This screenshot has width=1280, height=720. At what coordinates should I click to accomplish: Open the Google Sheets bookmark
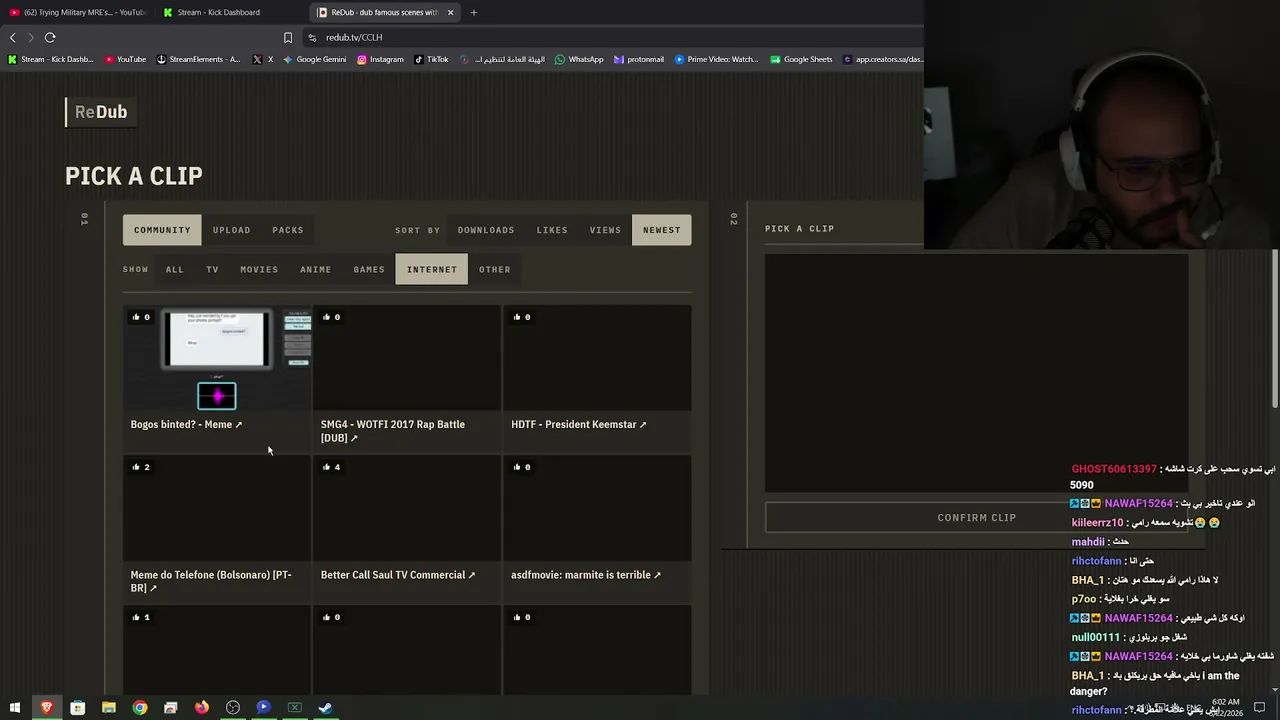pos(801,59)
